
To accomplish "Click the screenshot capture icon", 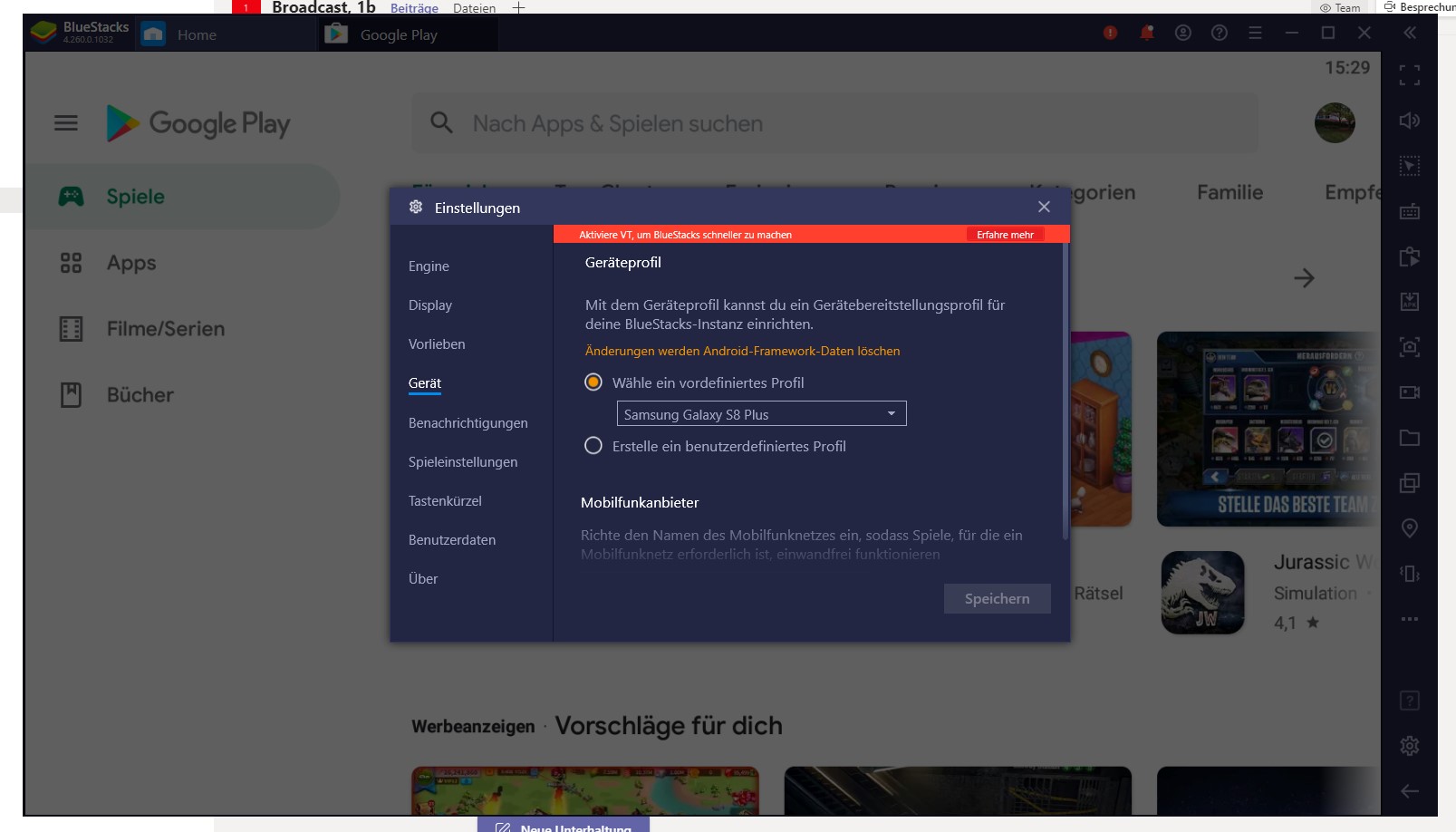I will click(1409, 347).
